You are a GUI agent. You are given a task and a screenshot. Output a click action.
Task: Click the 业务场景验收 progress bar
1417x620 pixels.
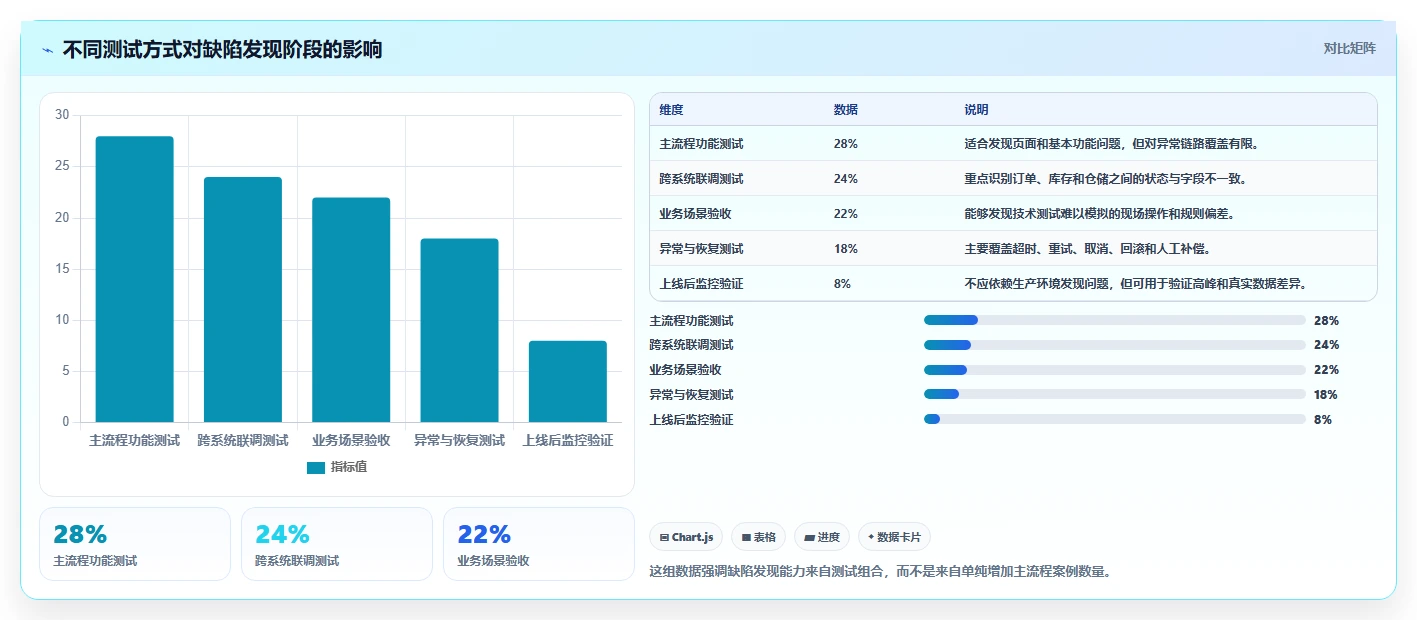point(1115,370)
